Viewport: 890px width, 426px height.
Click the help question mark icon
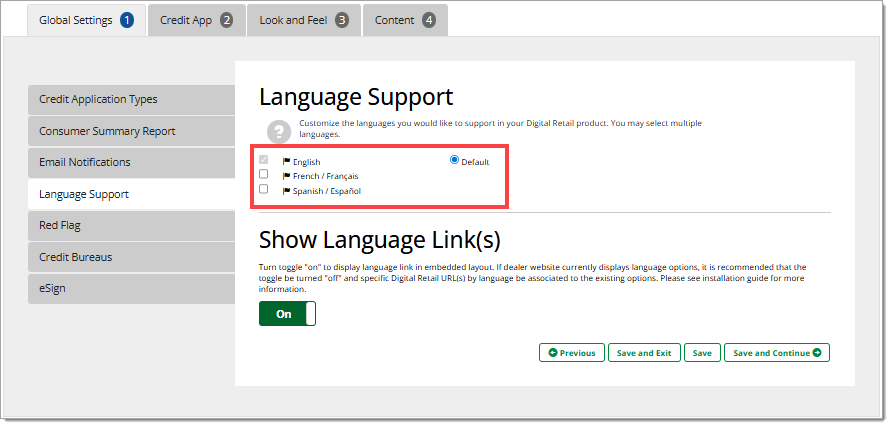pos(277,130)
